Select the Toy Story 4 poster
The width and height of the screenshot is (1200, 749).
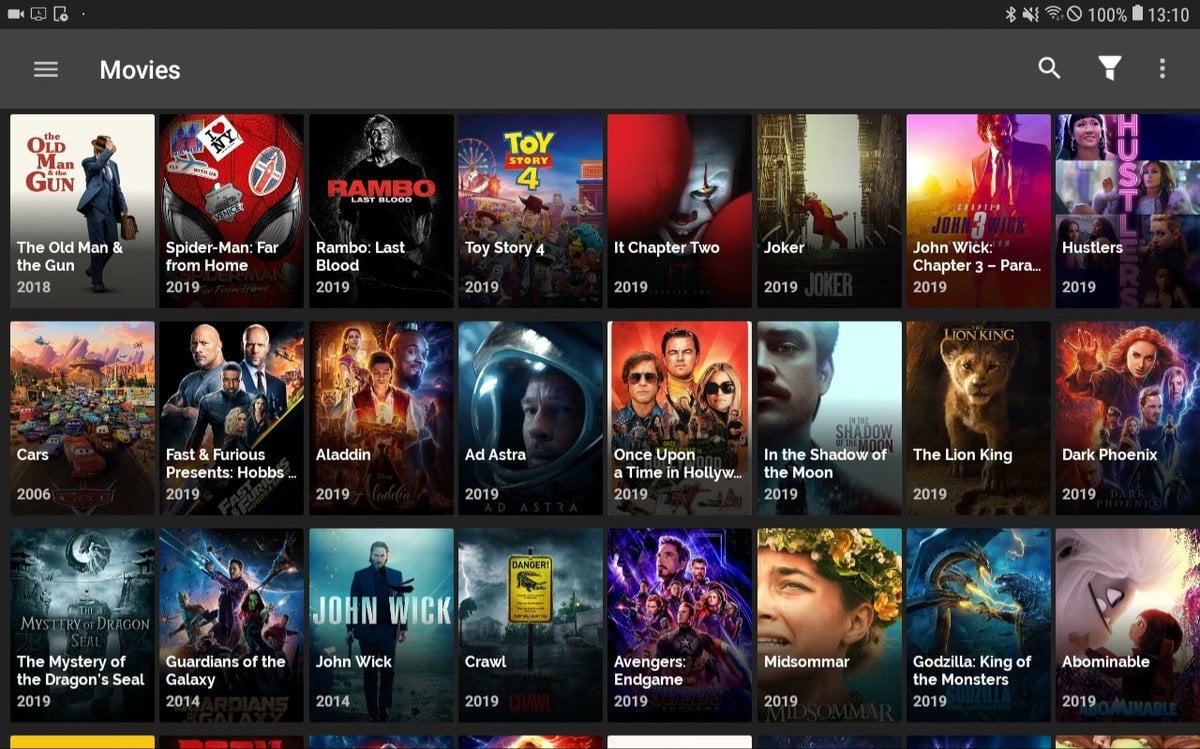point(530,210)
